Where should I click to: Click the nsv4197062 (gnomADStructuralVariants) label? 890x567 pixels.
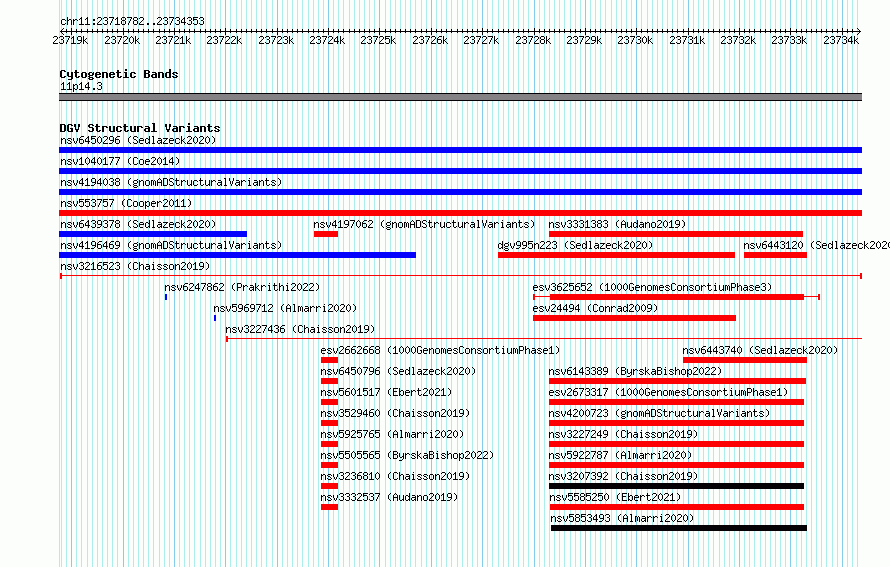click(x=424, y=224)
